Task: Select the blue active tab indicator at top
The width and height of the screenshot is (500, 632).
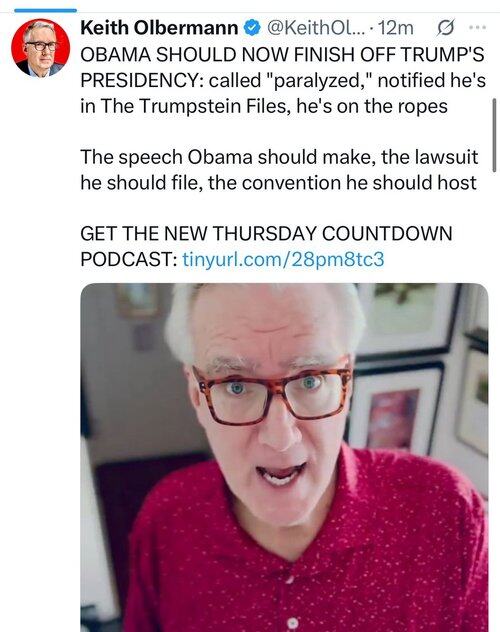Action: click(x=45, y=10)
